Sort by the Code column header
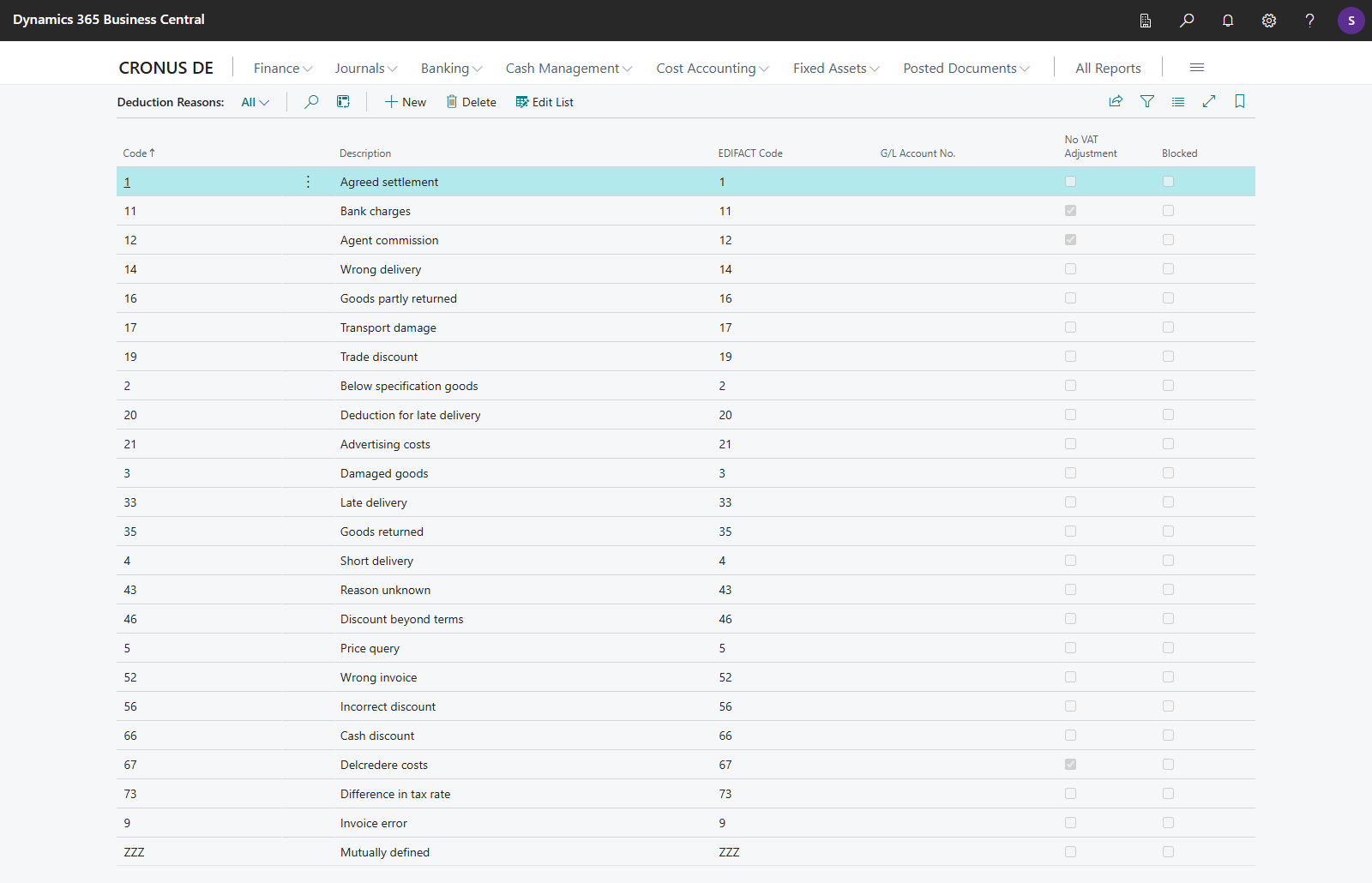This screenshot has width=1372, height=883. click(139, 153)
